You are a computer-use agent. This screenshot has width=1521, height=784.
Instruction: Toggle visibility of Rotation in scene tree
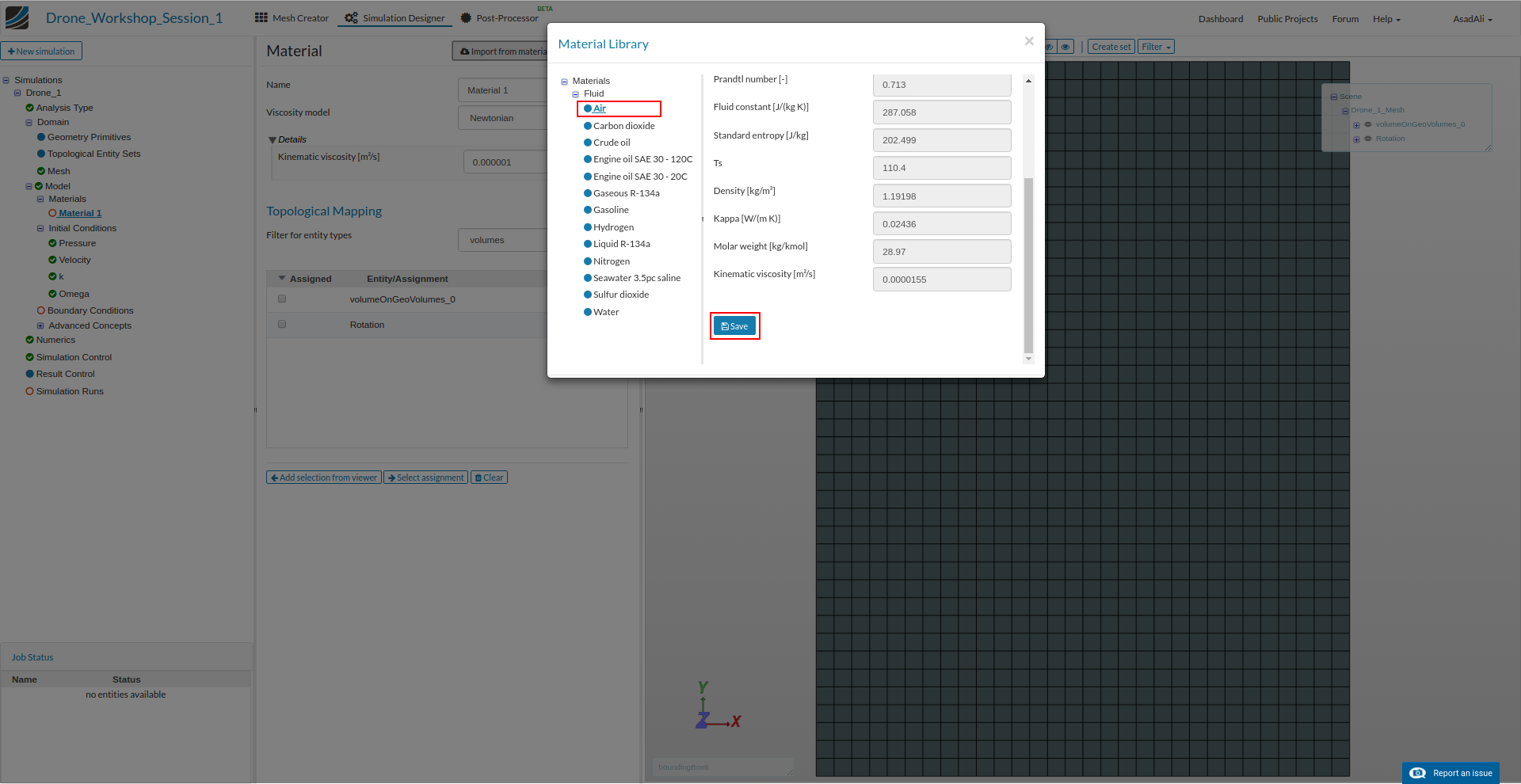[1368, 139]
